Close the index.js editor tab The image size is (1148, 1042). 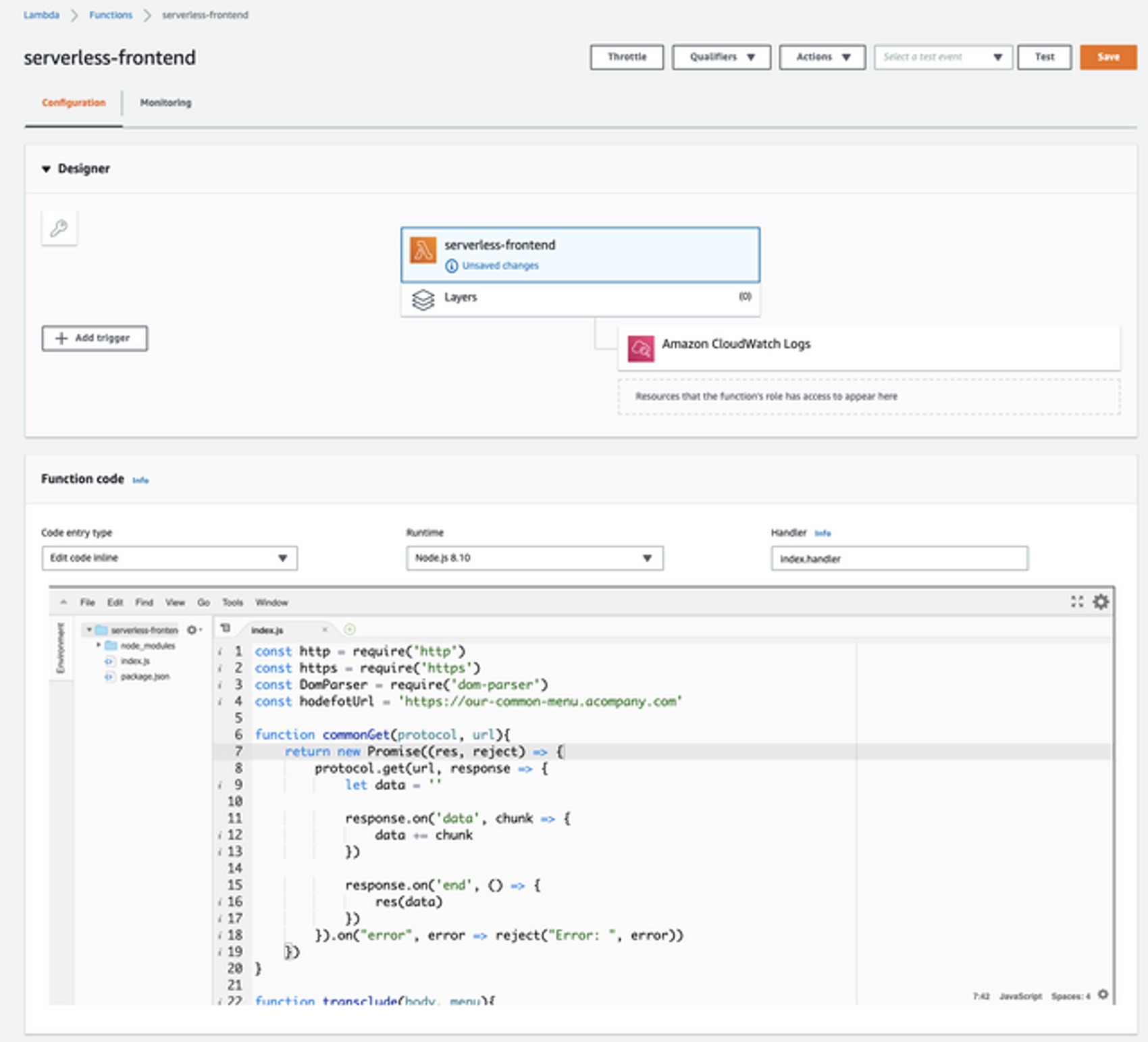tap(325, 630)
